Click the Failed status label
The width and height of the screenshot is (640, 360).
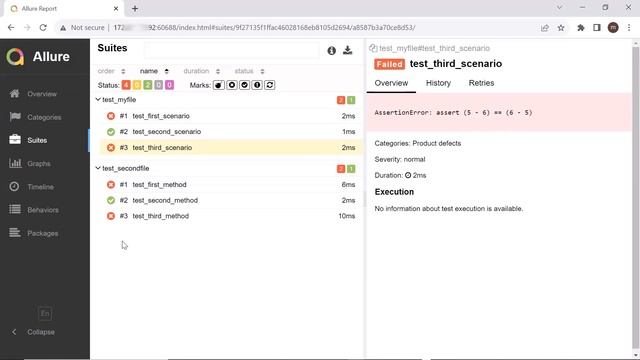[x=389, y=64]
